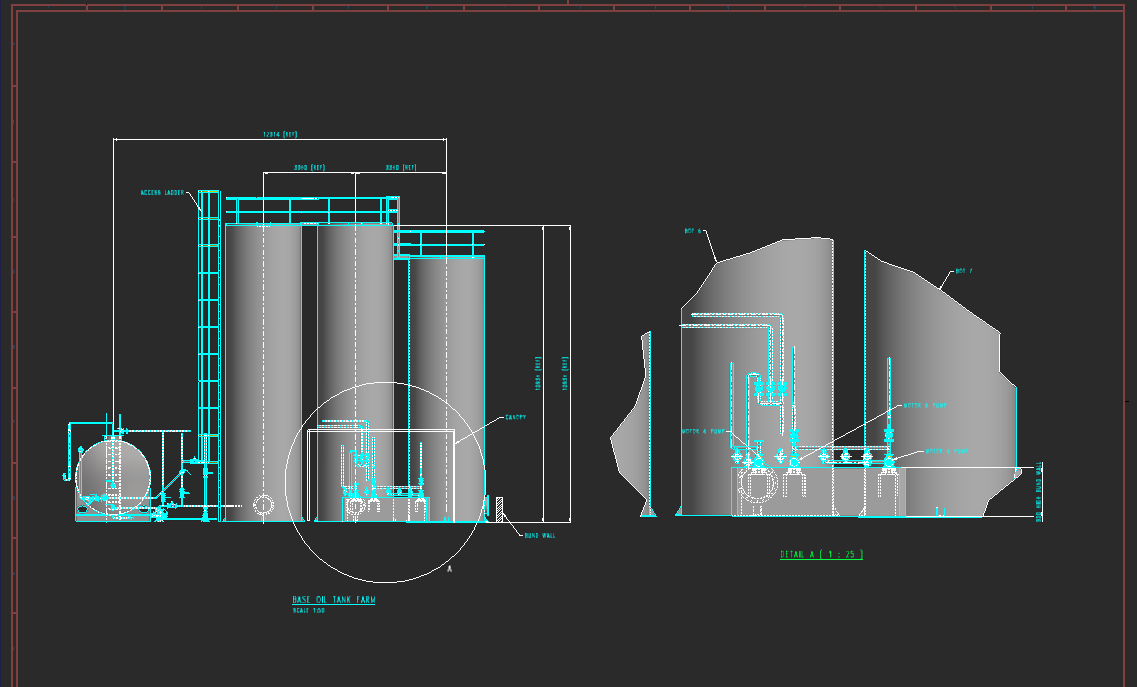The height and width of the screenshot is (687, 1137).
Task: Select the lower-right MOTOR & PUMP label
Action: tap(946, 451)
